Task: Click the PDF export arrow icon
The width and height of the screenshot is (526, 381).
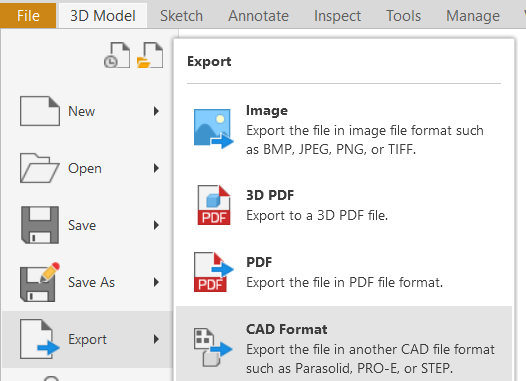Action: tap(214, 272)
